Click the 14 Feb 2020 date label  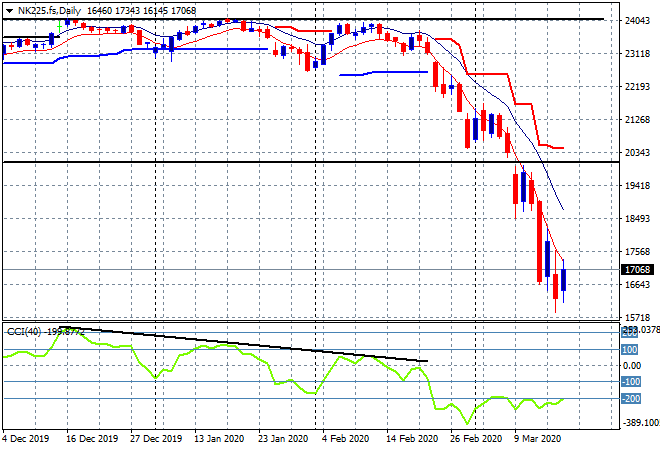[x=412, y=439]
